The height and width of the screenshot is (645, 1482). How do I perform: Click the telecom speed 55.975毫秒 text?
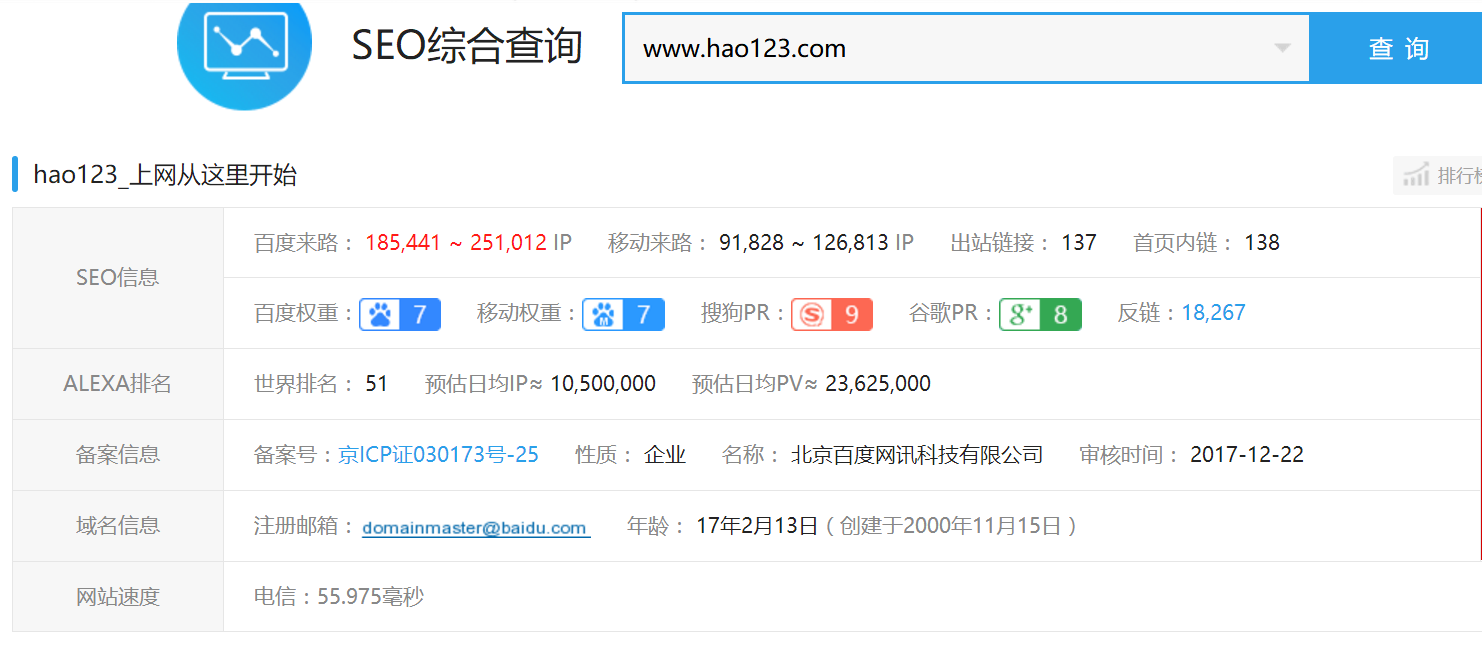tap(371, 597)
